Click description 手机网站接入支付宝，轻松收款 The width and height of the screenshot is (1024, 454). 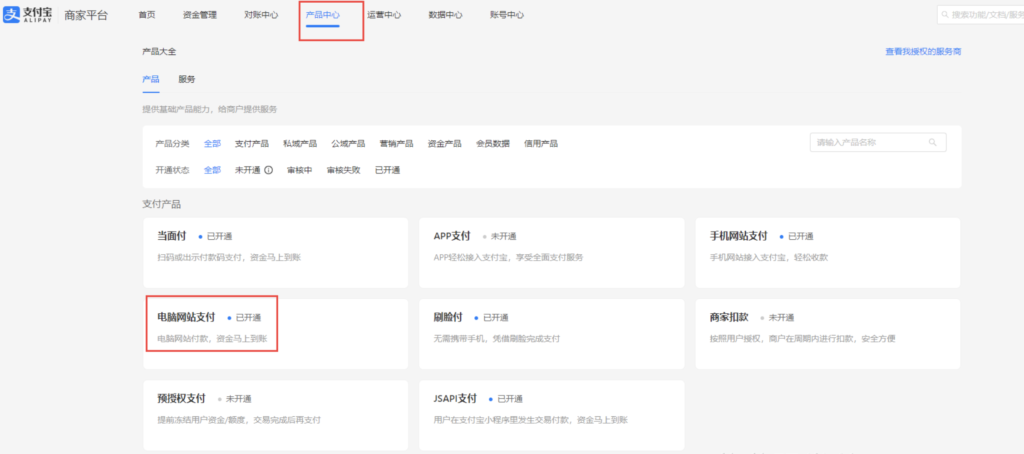(x=769, y=257)
